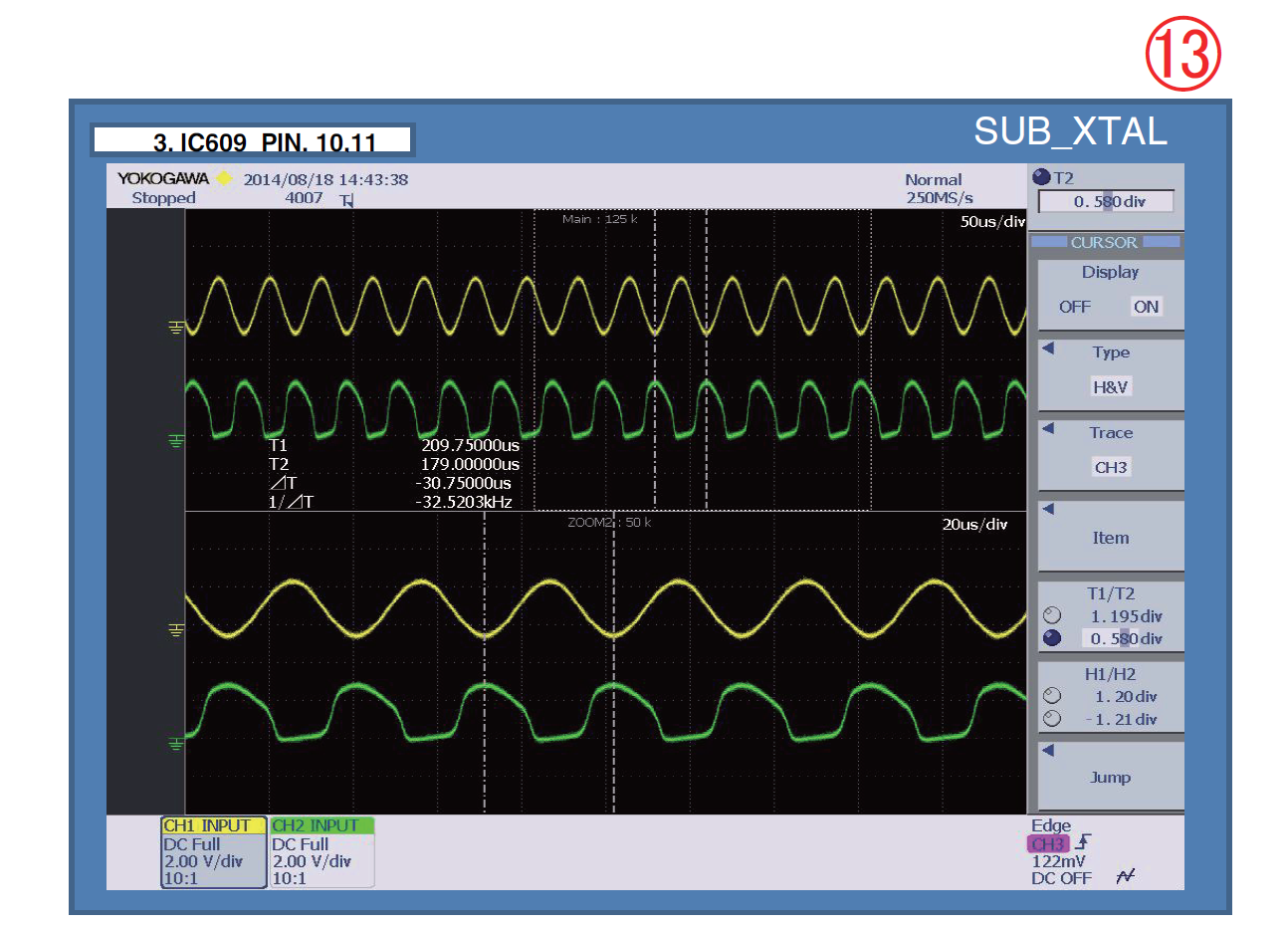Image resolution: width=1288 pixels, height=928 pixels.
Task: Click the Normal acquisition mode text
Action: 934,179
